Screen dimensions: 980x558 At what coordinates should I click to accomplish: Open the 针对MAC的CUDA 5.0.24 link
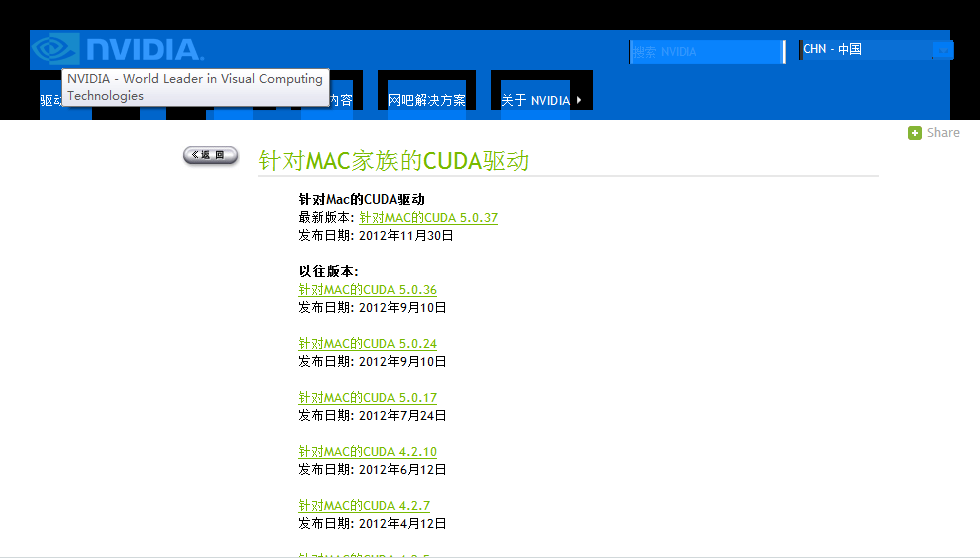[368, 343]
